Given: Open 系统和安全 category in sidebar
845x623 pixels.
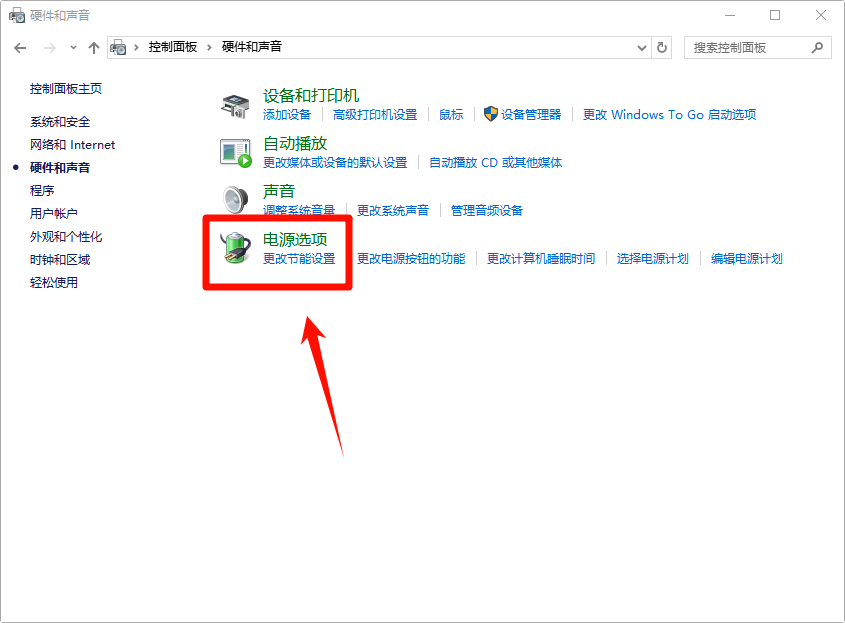Looking at the screenshot, I should tap(60, 122).
